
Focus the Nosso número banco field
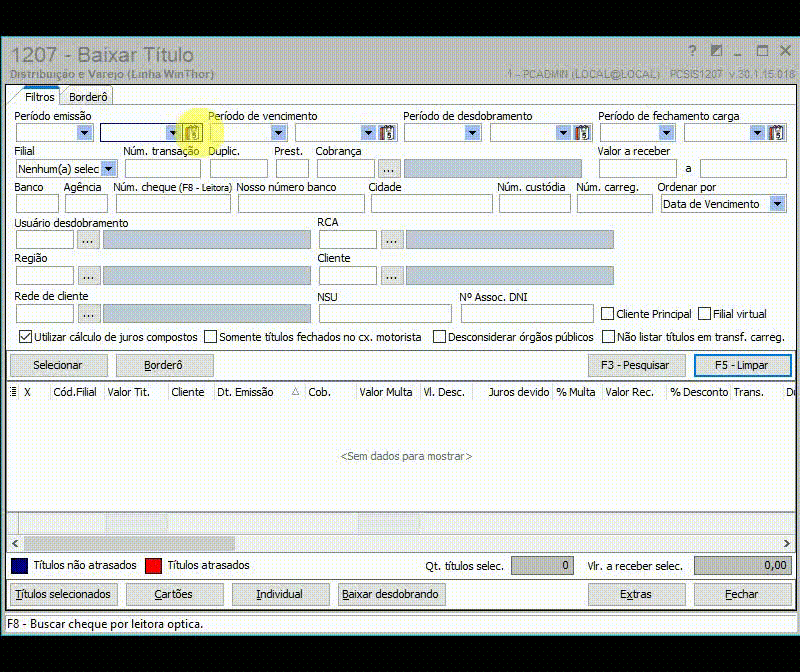pos(301,204)
